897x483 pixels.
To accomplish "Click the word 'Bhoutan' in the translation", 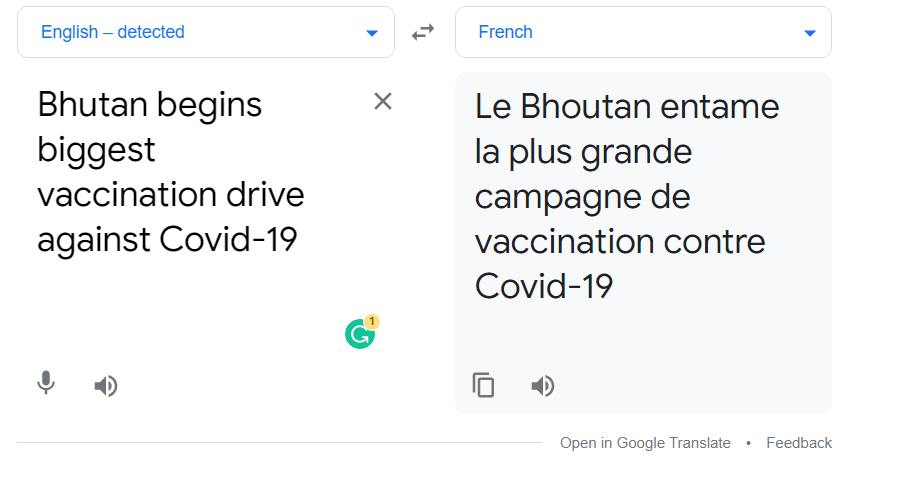I will tap(585, 107).
